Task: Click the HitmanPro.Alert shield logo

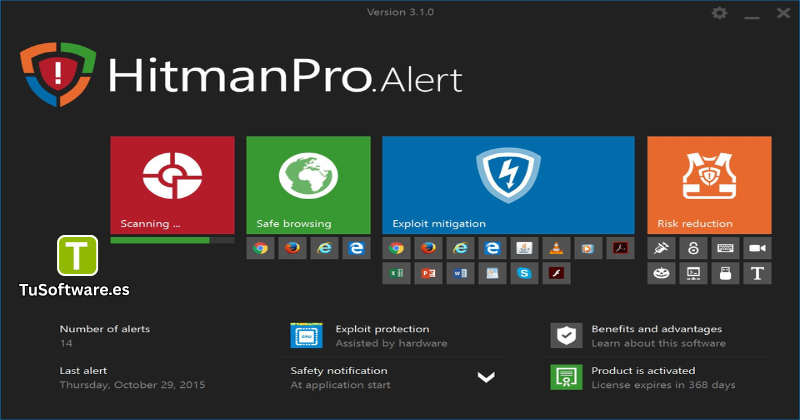Action: click(58, 75)
